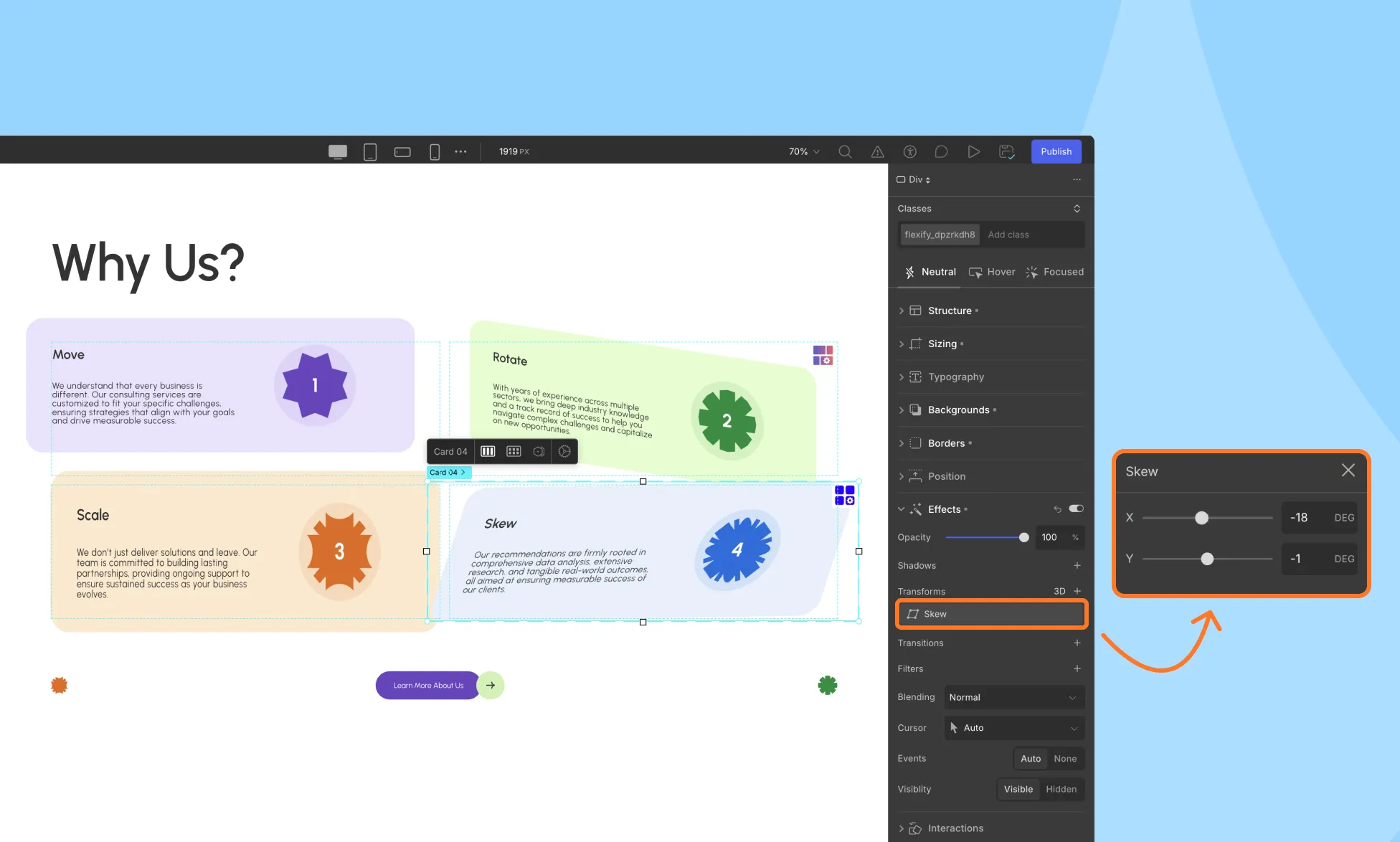Click the round settings icon in Card 04 toolbar

(564, 451)
